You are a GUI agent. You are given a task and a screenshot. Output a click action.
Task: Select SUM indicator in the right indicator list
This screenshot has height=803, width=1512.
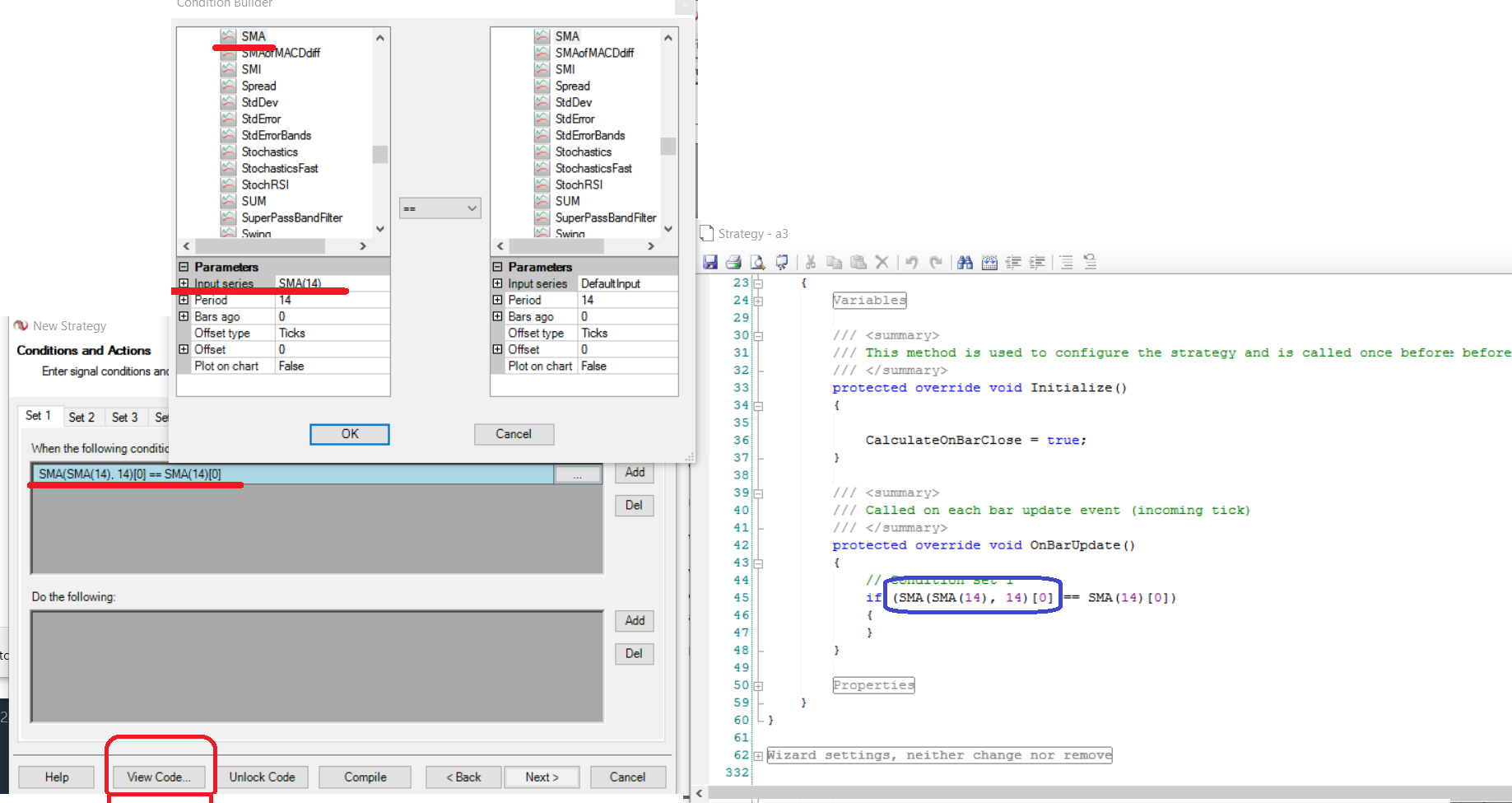568,201
